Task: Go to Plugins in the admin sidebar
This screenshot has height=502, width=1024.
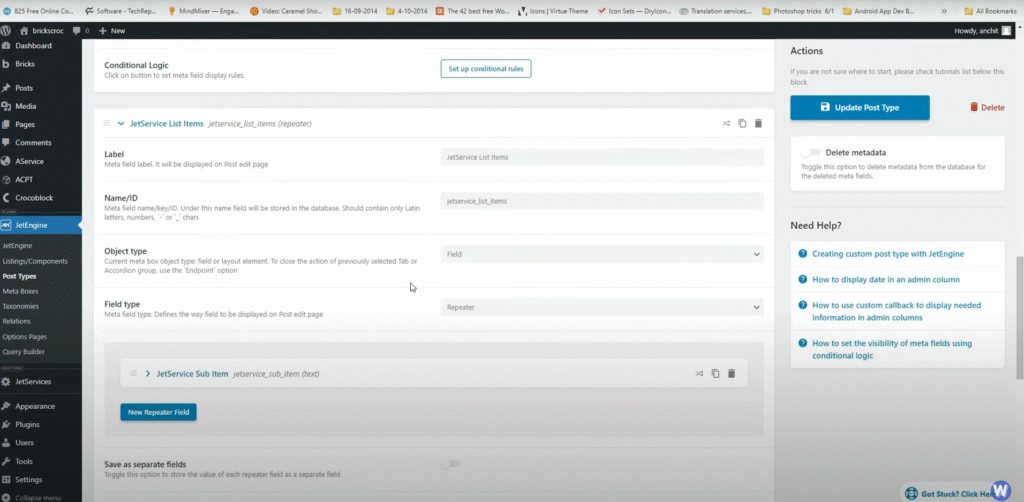Action: coord(29,424)
